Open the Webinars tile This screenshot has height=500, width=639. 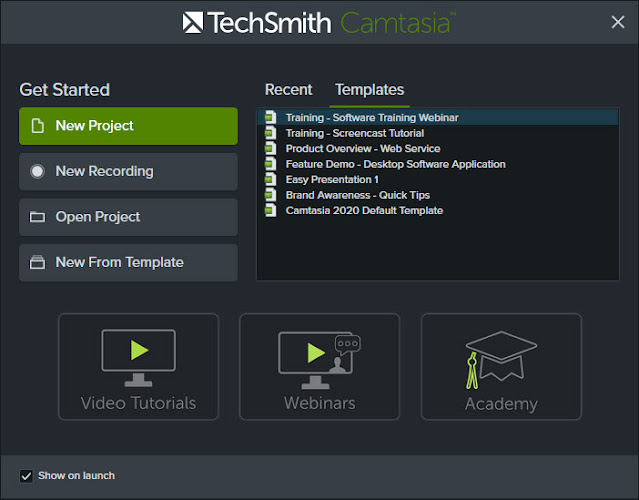320,366
